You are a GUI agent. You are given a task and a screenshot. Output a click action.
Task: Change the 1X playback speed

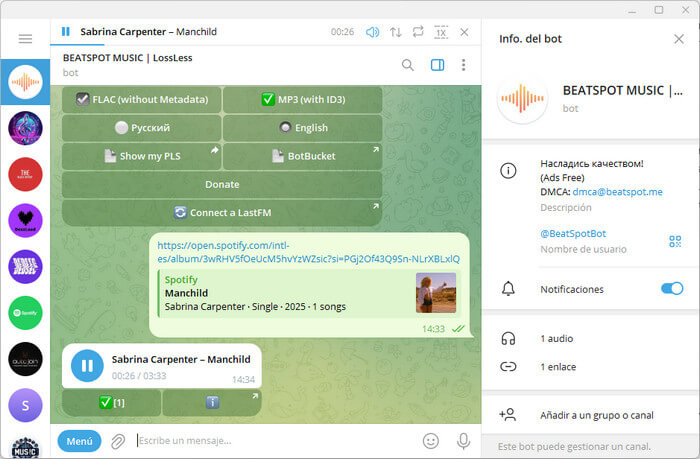441,32
